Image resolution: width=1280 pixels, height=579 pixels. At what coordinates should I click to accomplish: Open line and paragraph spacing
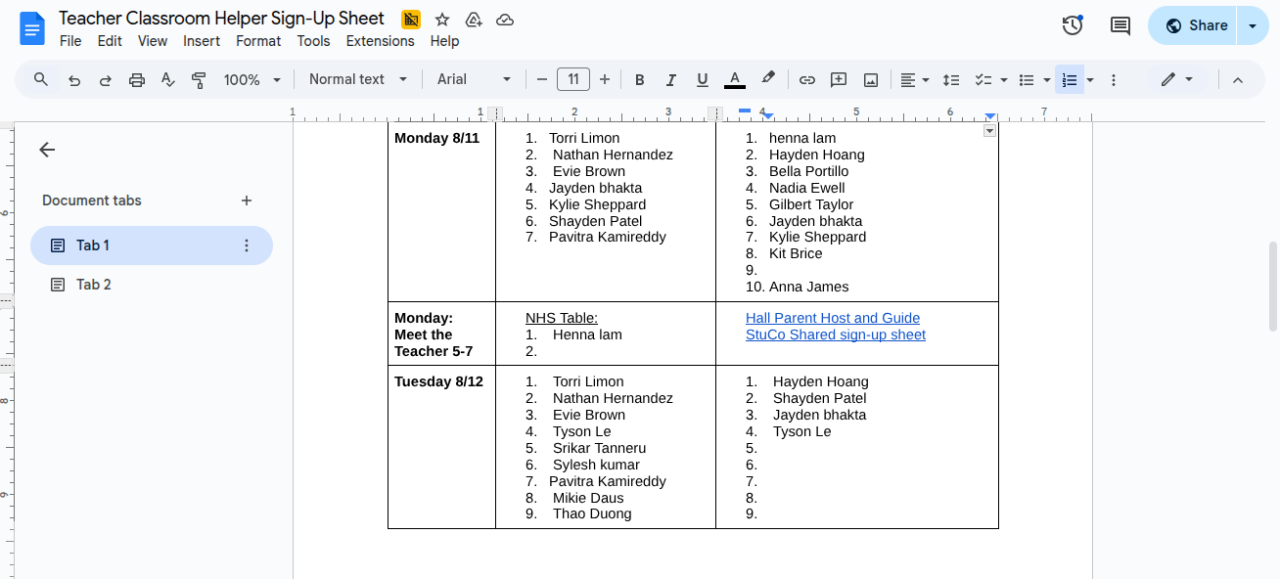point(951,80)
